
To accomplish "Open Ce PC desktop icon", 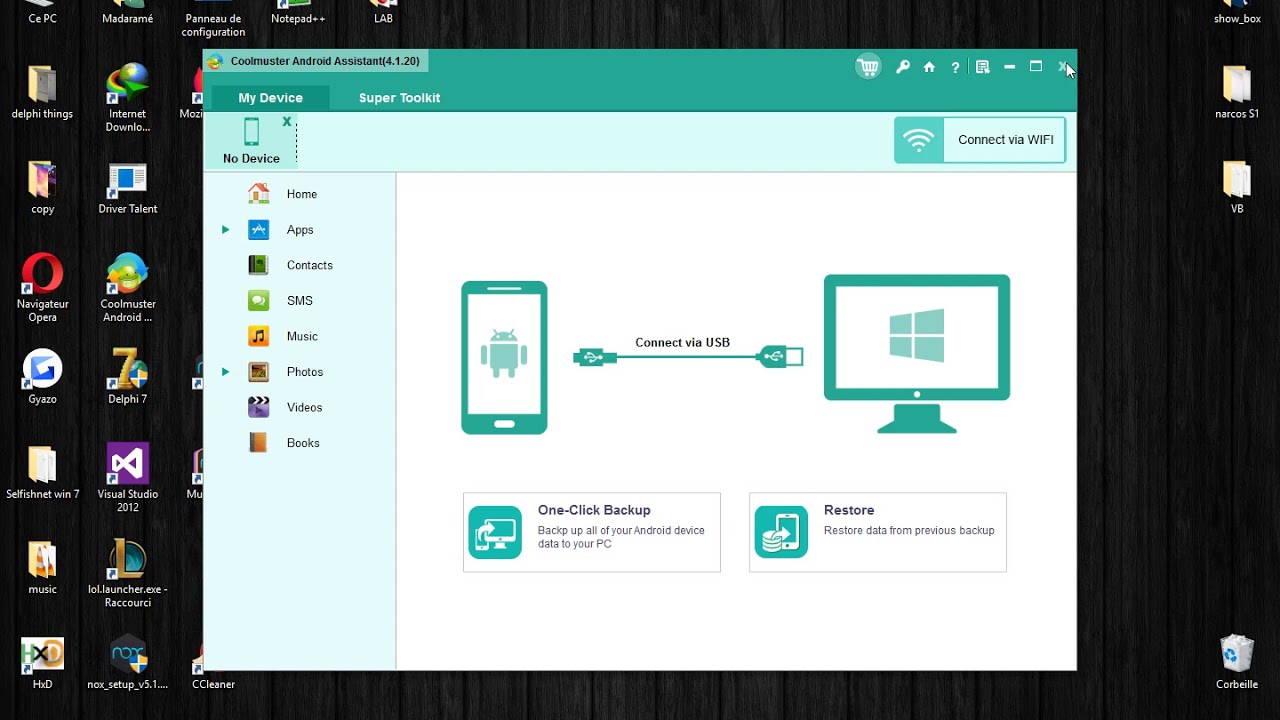I will click(x=42, y=13).
